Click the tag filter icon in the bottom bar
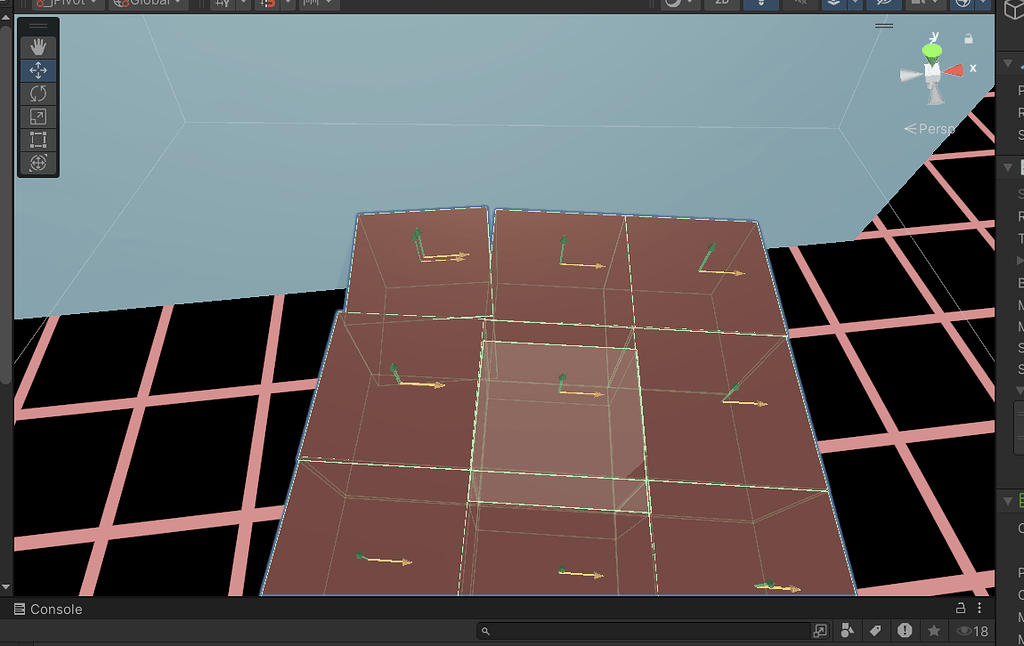 click(x=876, y=630)
